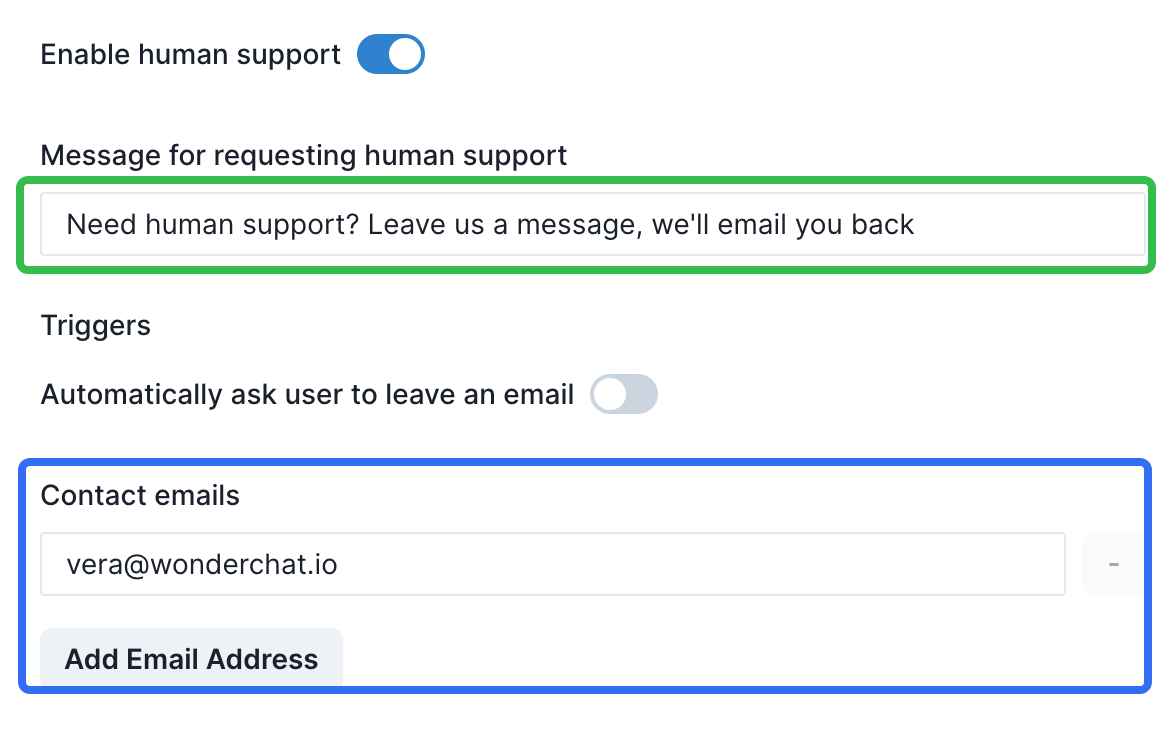Click the "Automatically ask user to leave an email" text
This screenshot has width=1172, height=740.
click(x=307, y=395)
